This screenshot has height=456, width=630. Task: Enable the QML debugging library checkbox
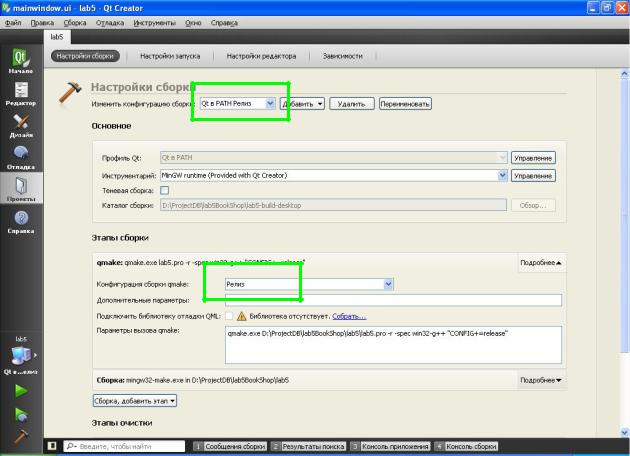click(x=229, y=316)
